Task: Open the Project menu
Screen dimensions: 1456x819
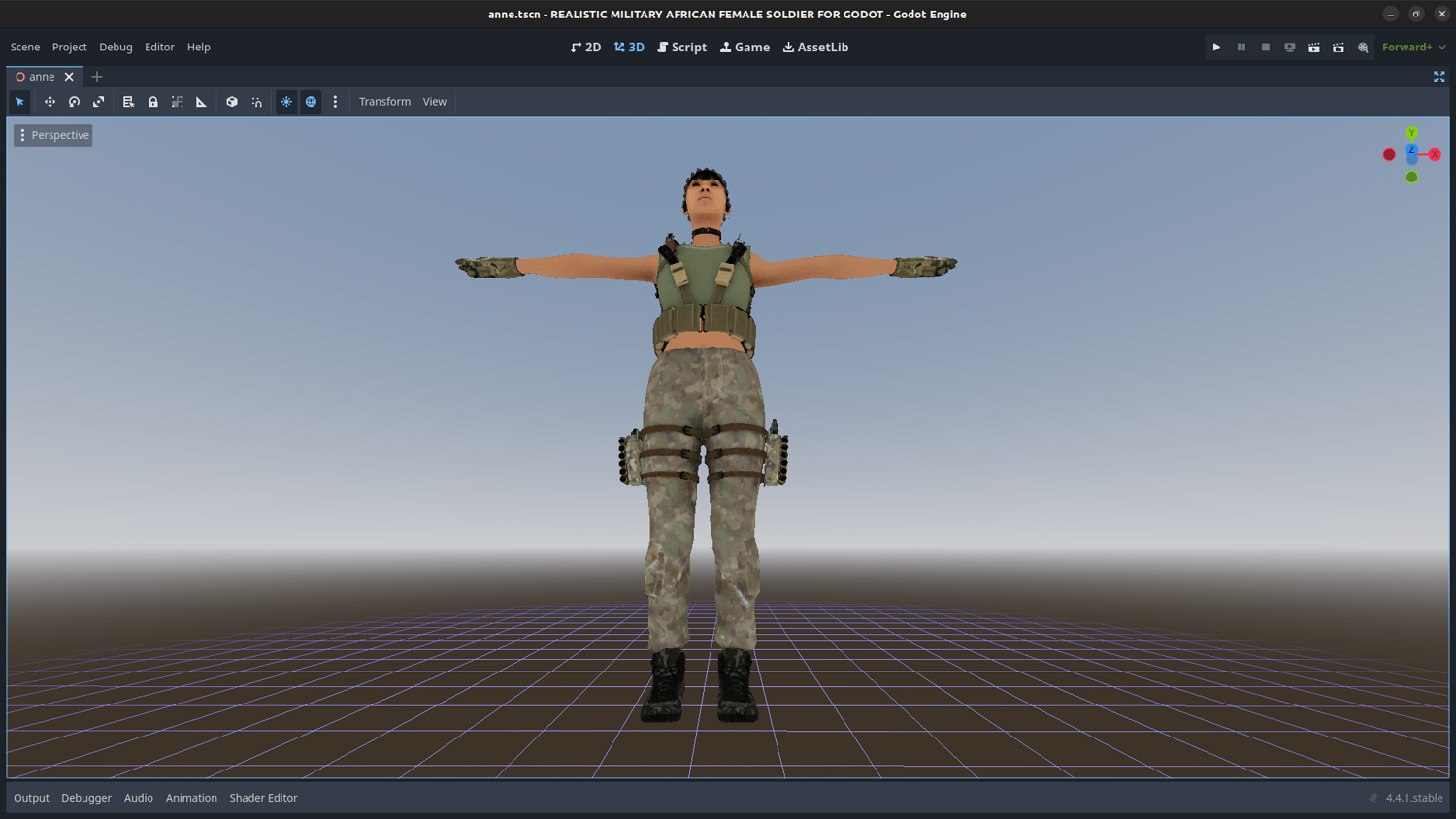Action: pyautogui.click(x=69, y=47)
